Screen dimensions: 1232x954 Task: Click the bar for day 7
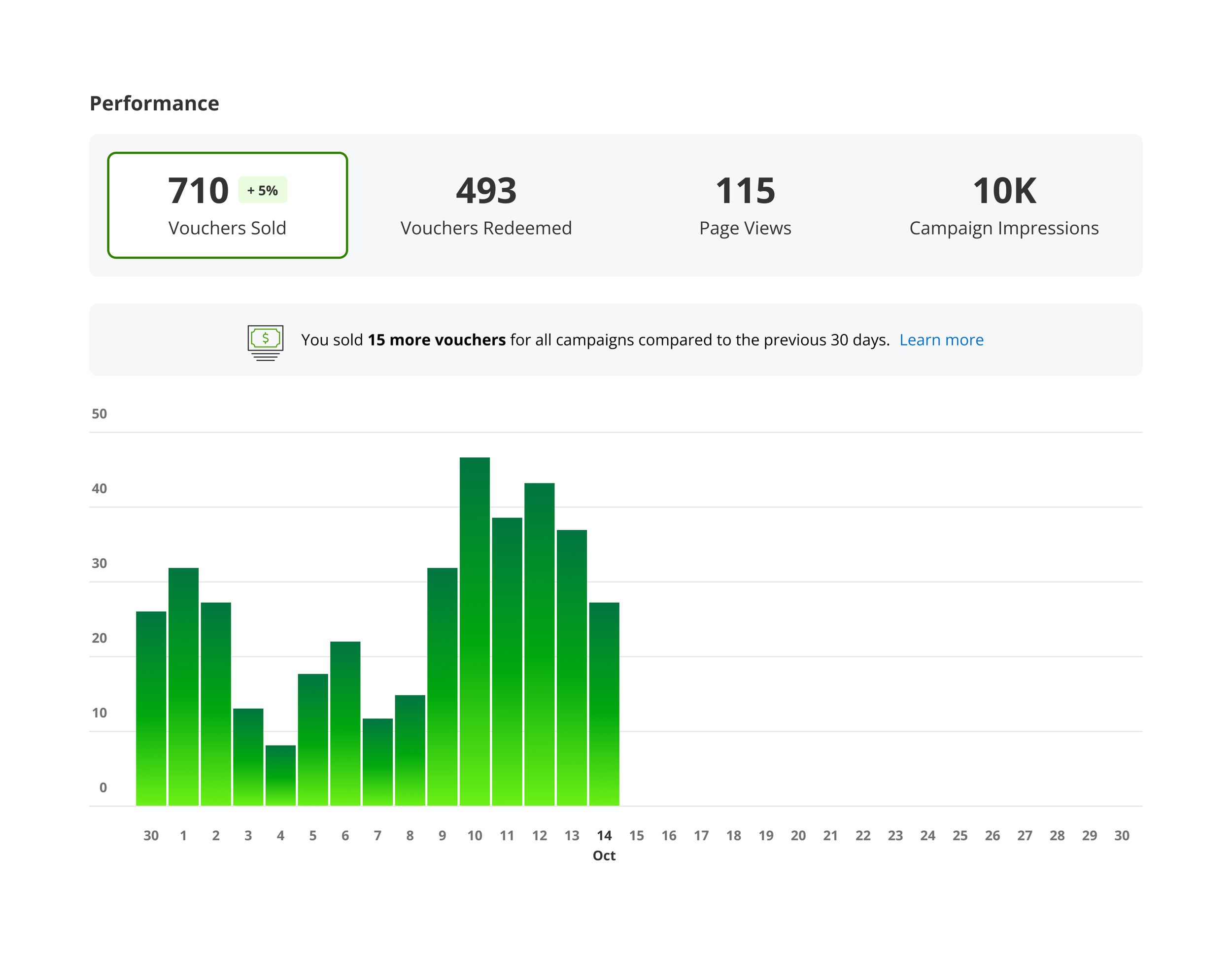click(x=377, y=762)
